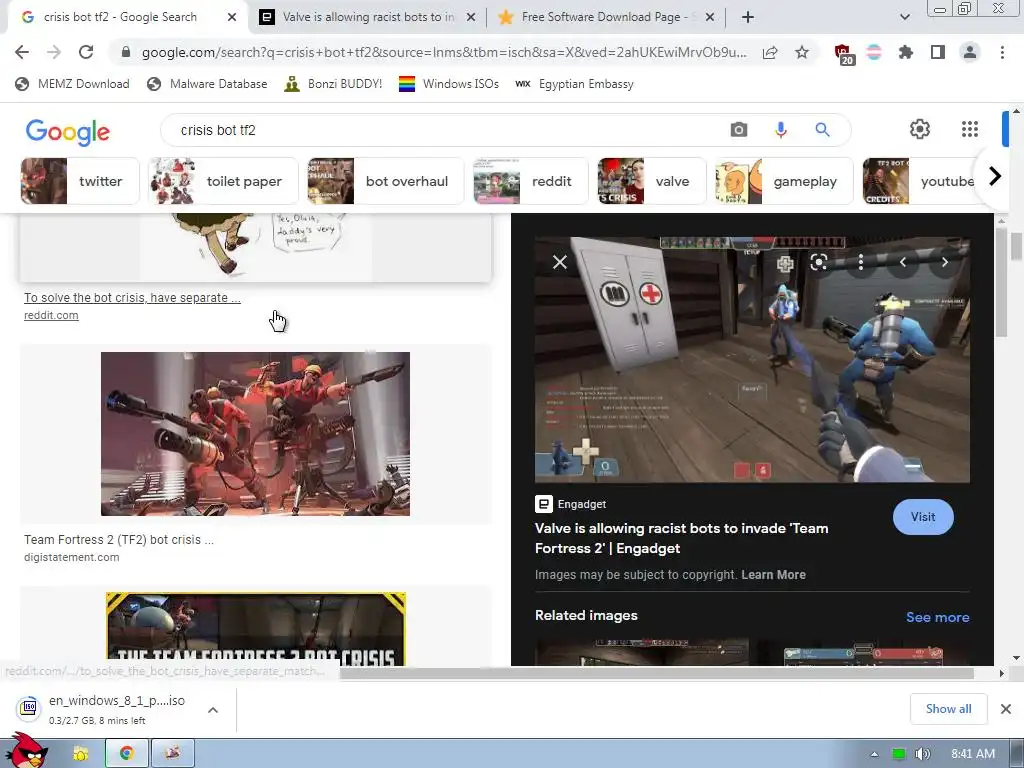1024x768 pixels.
Task: Filter results by twitter chip
Action: coord(80,181)
